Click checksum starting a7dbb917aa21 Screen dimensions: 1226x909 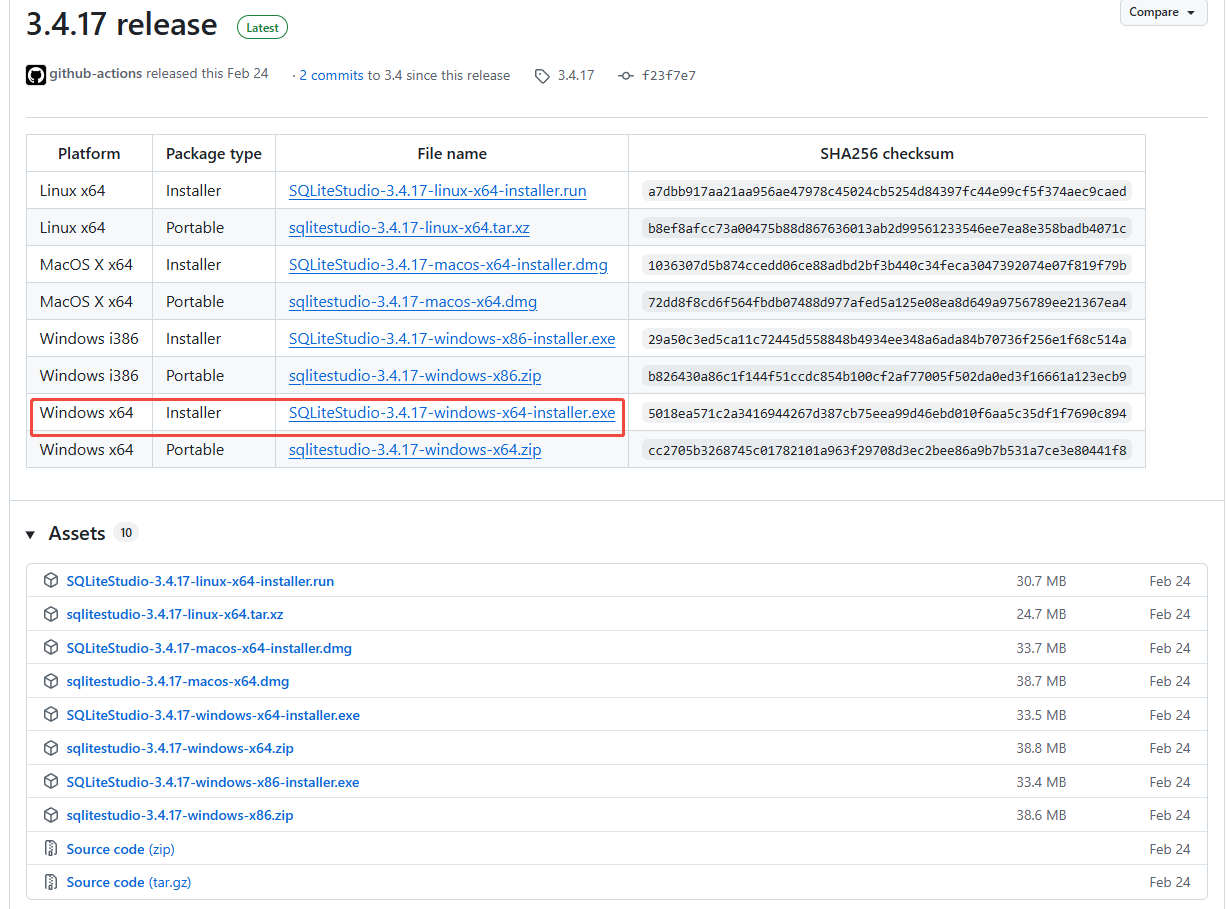click(887, 191)
